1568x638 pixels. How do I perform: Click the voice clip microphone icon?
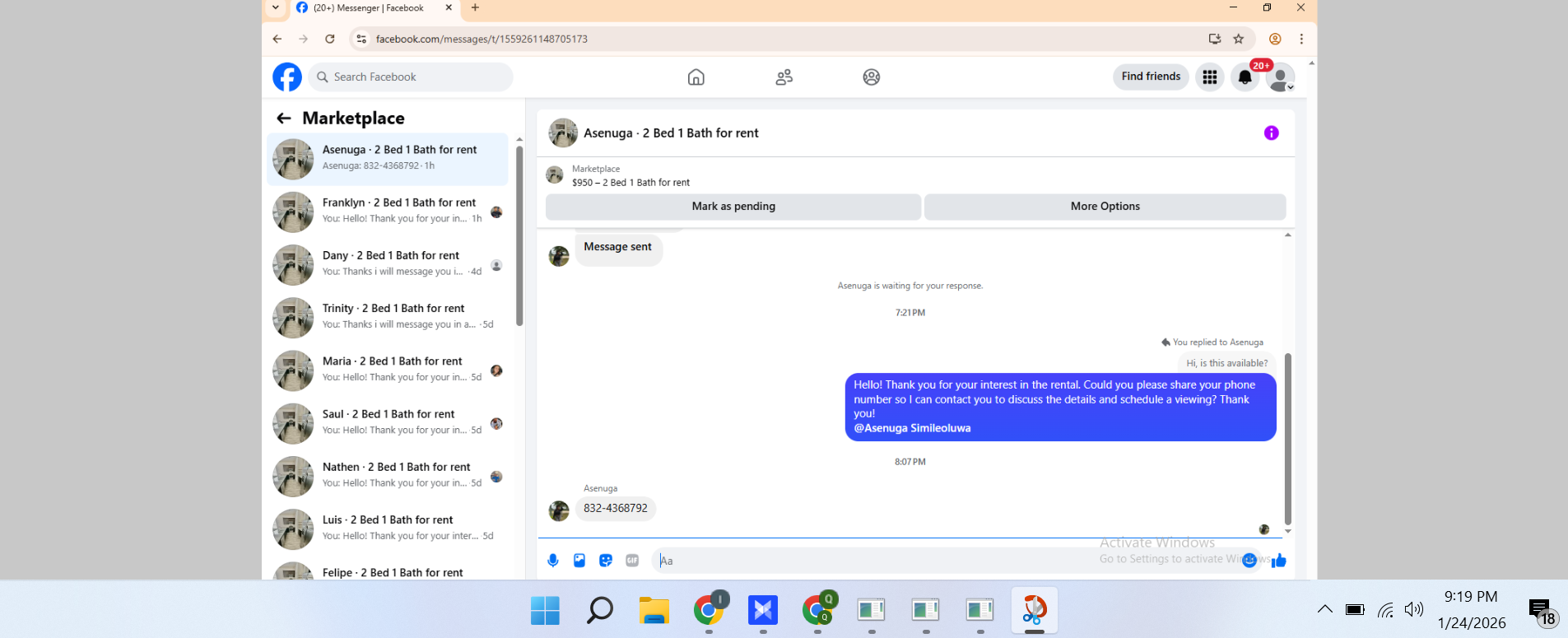pyautogui.click(x=553, y=561)
